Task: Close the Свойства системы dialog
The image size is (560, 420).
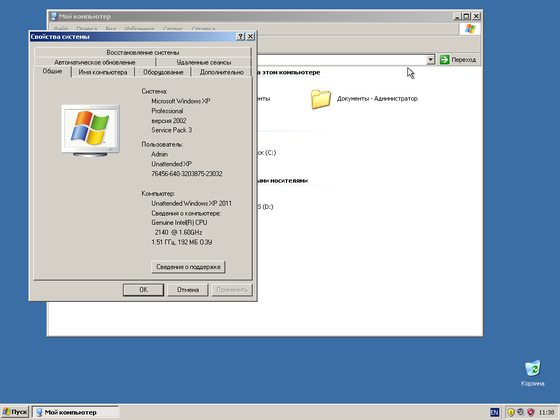Action: tap(251, 36)
